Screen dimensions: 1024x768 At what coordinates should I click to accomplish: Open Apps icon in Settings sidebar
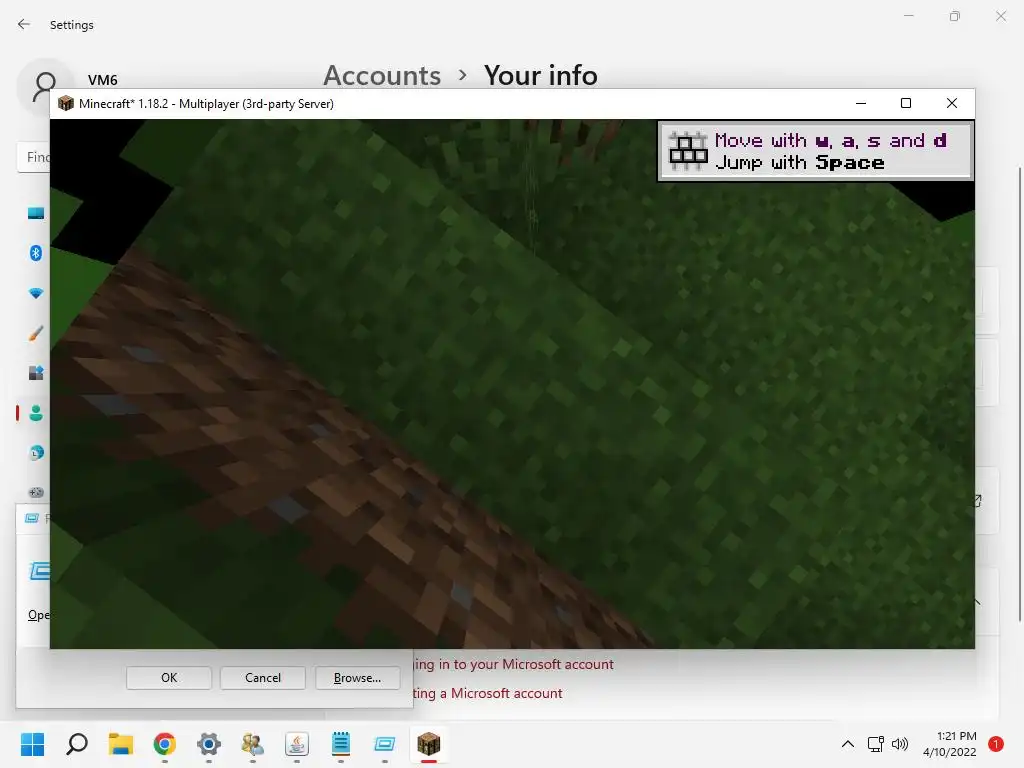pos(36,373)
